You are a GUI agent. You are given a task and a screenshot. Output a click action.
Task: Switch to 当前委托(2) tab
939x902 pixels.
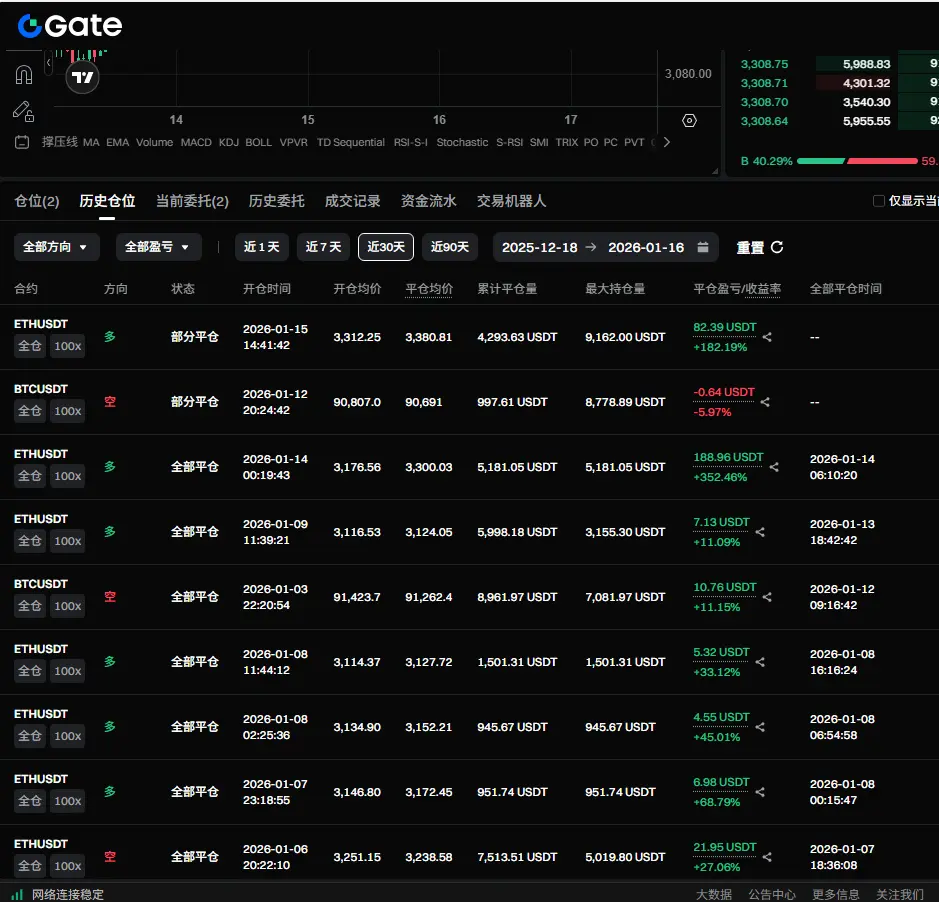tap(192, 201)
